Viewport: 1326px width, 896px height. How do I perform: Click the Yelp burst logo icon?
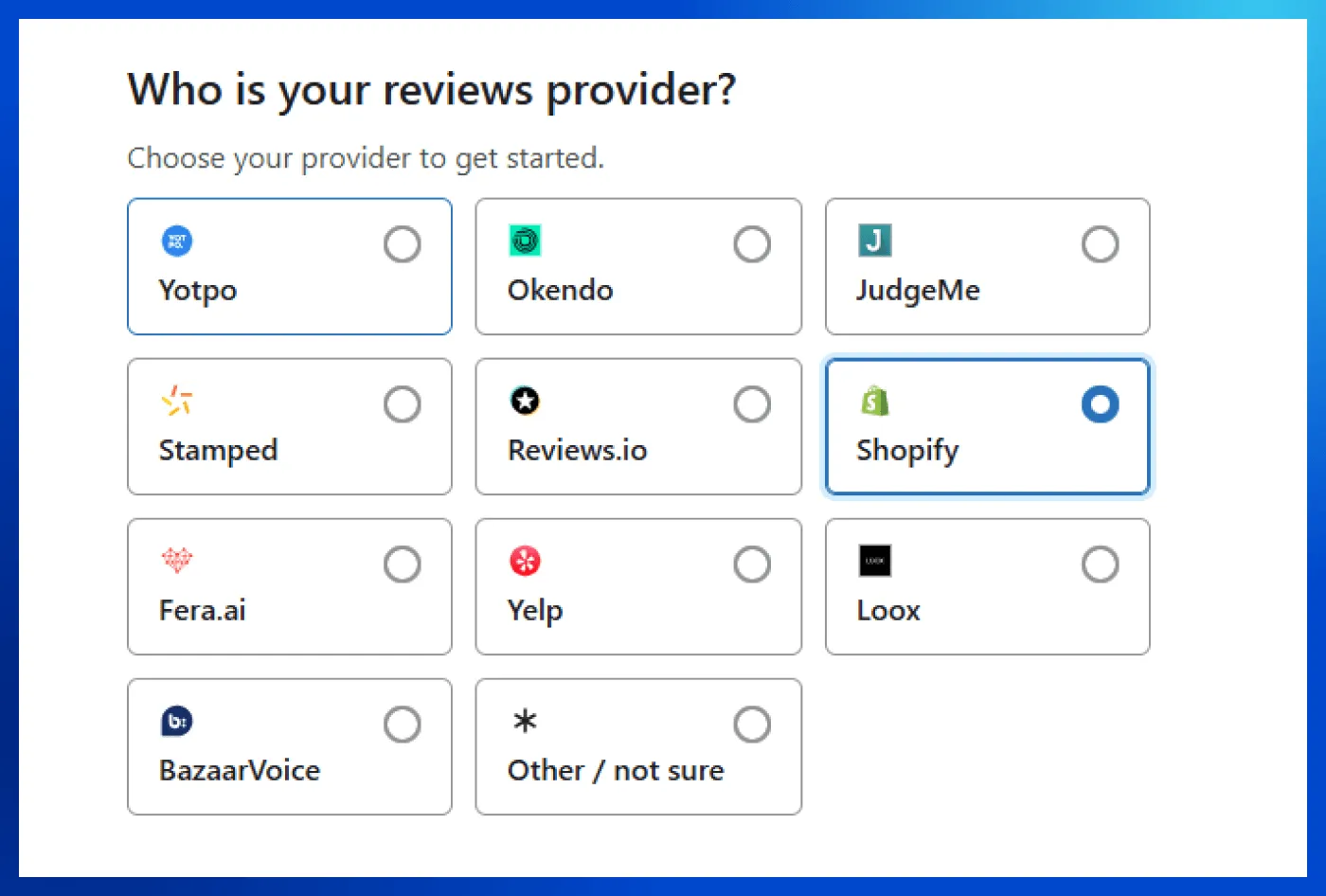524,561
